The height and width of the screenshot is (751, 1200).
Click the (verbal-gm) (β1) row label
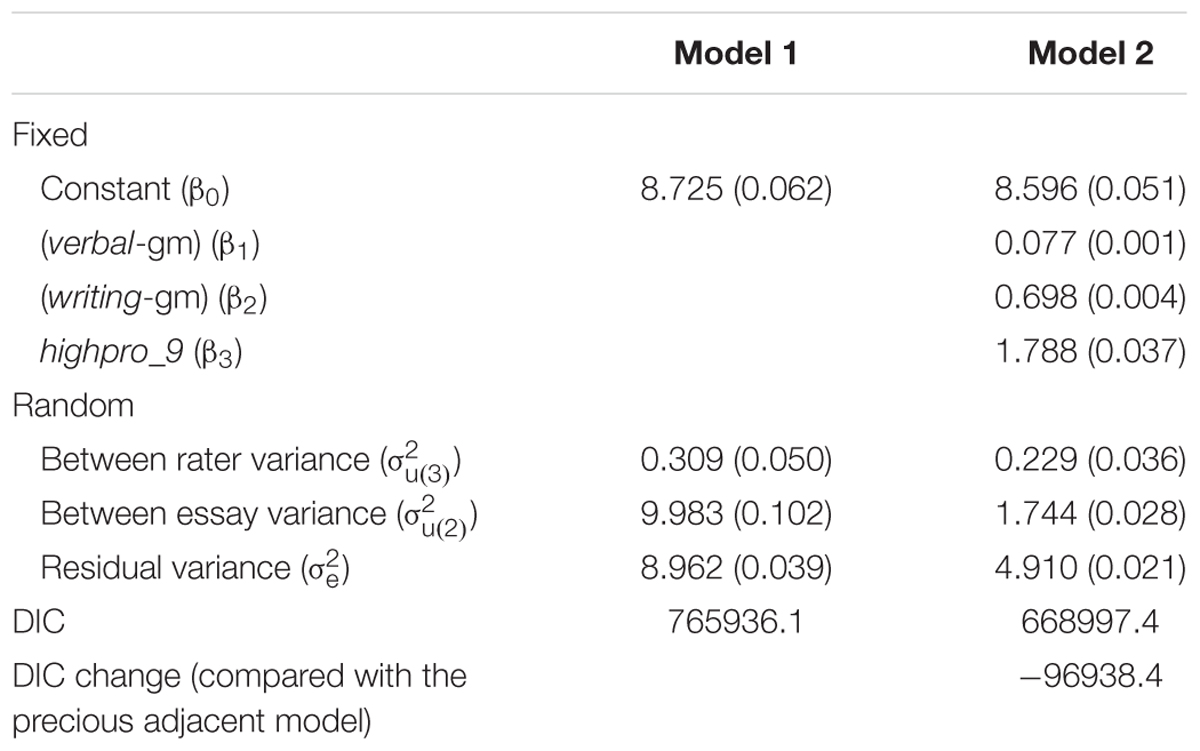[x=151, y=244]
